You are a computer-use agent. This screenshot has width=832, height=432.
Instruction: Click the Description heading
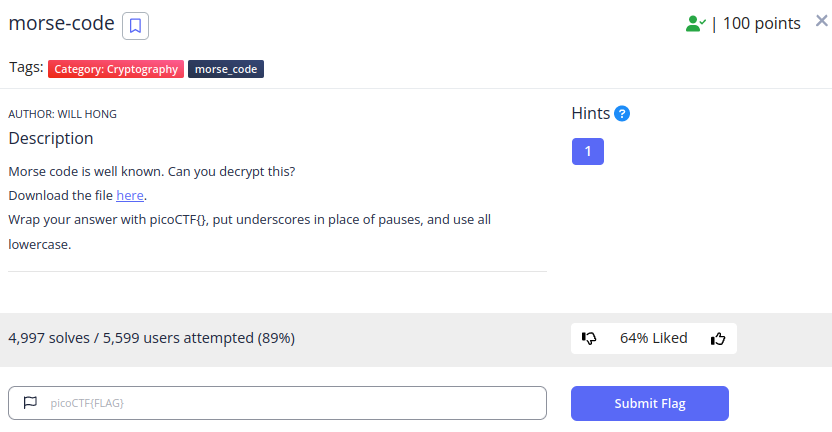point(51,139)
